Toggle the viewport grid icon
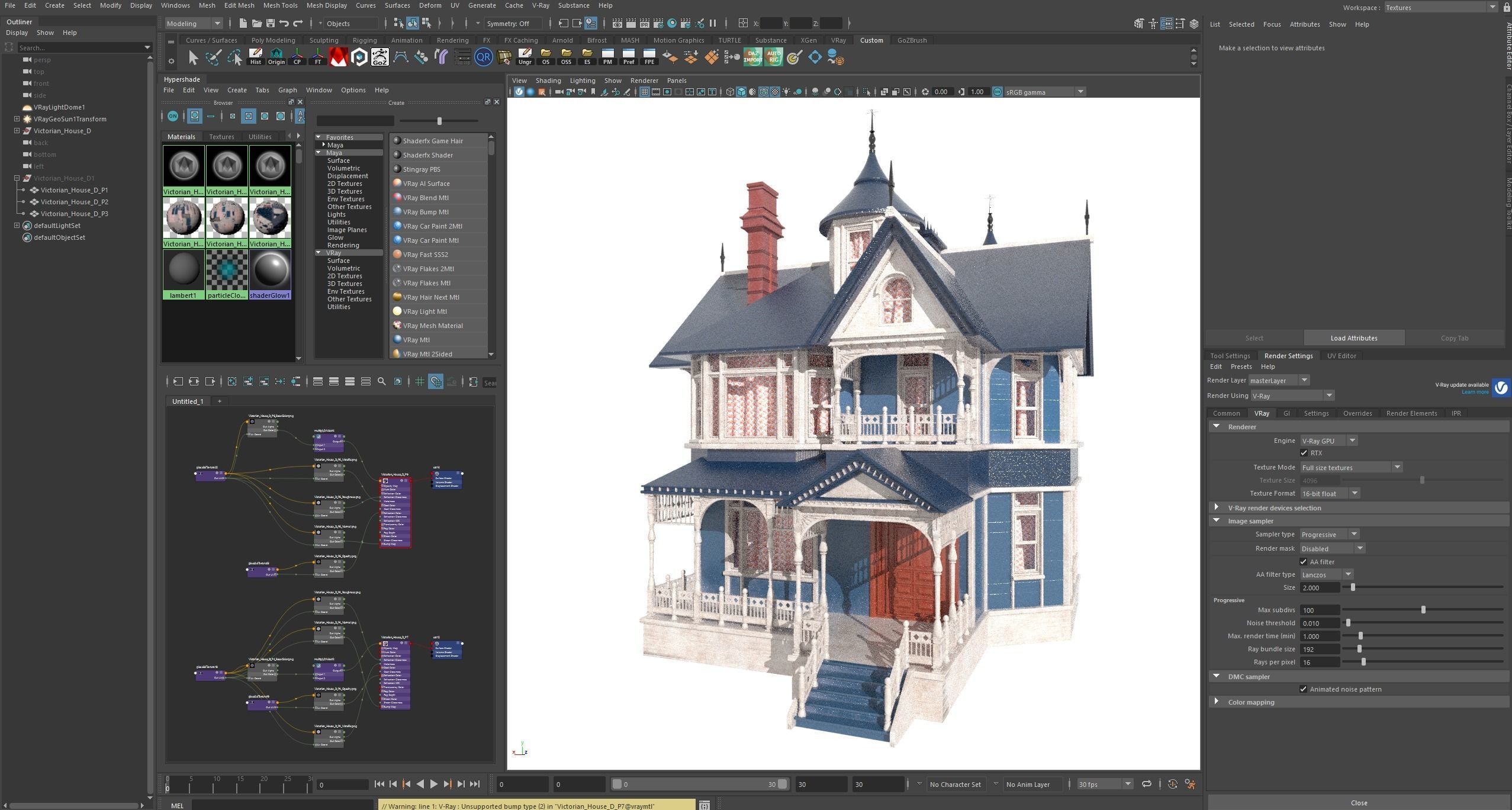The image size is (1512, 810). 645,92
